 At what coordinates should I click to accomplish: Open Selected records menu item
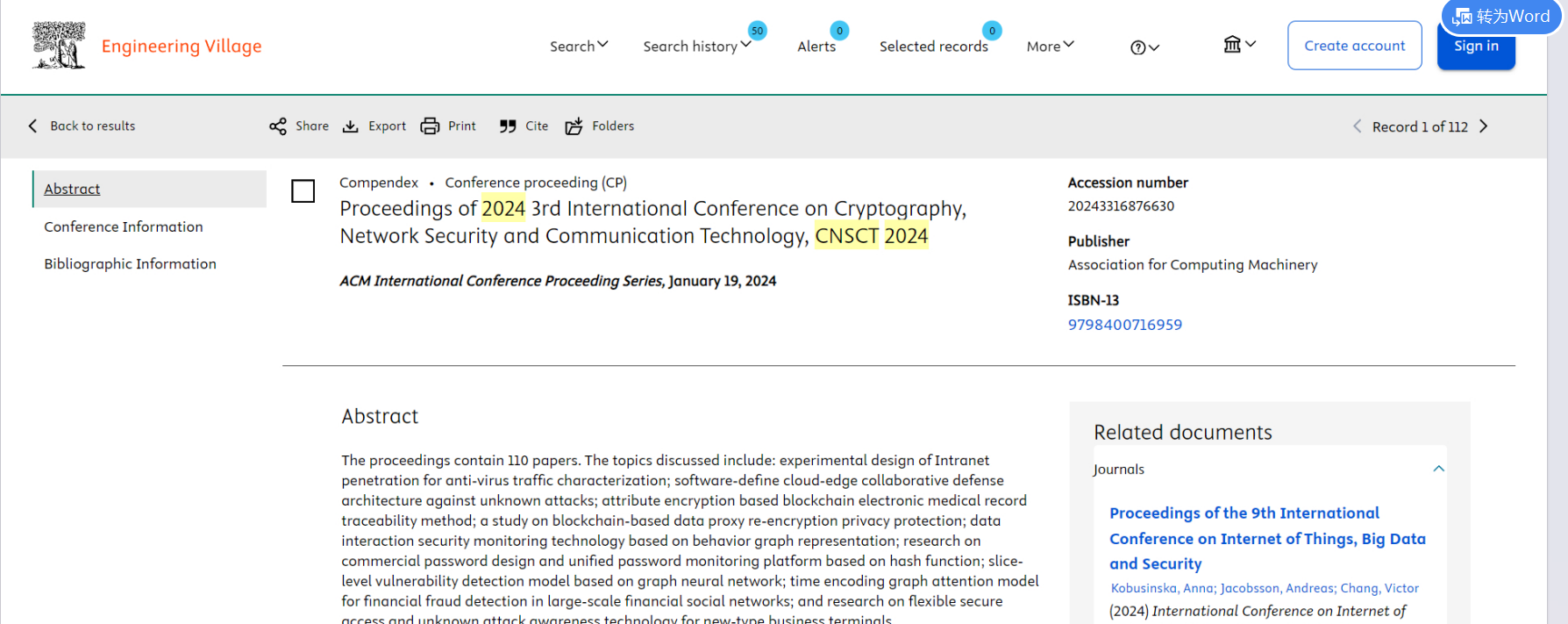[934, 47]
